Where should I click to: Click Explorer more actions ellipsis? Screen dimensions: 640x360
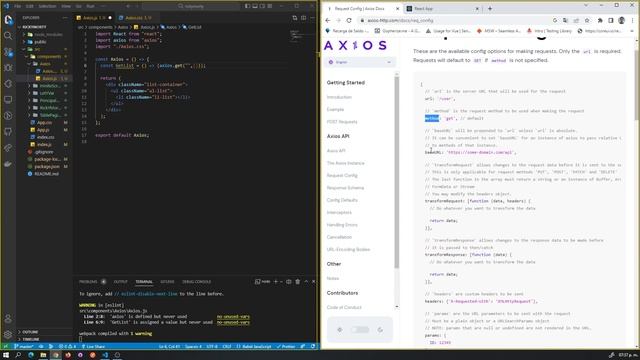(x=65, y=18)
